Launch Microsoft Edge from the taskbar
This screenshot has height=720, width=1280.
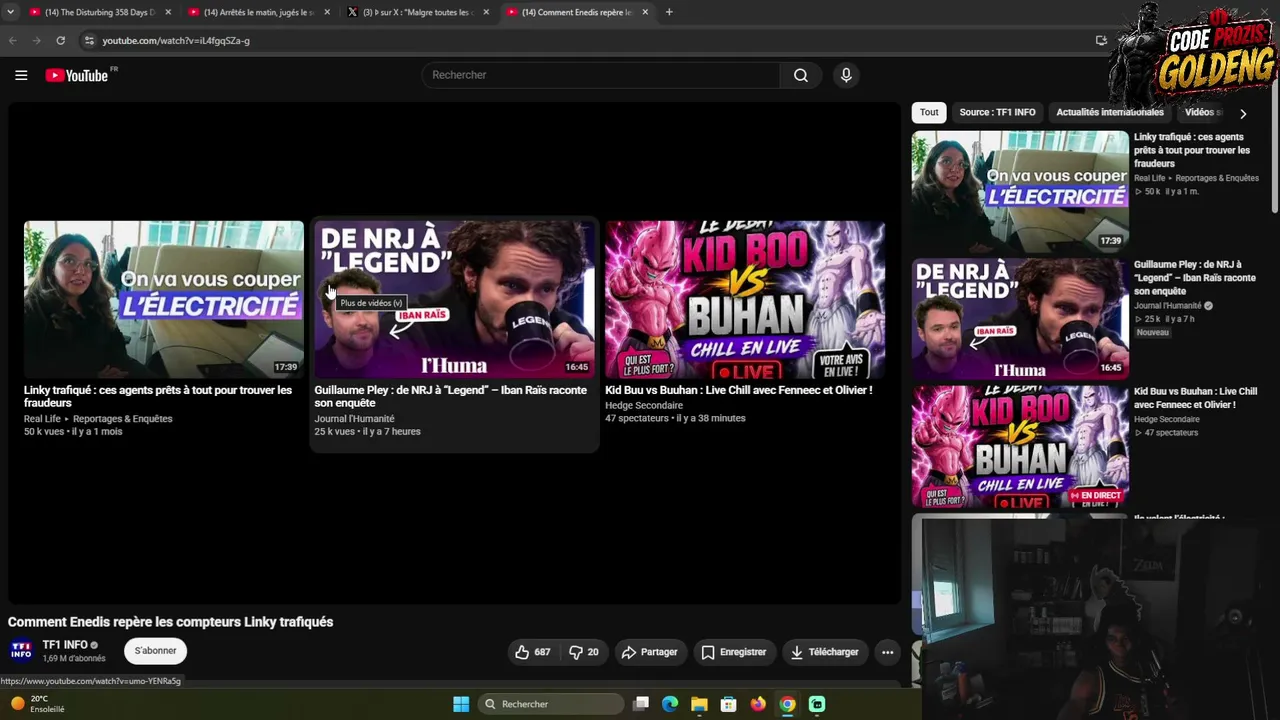[670, 704]
